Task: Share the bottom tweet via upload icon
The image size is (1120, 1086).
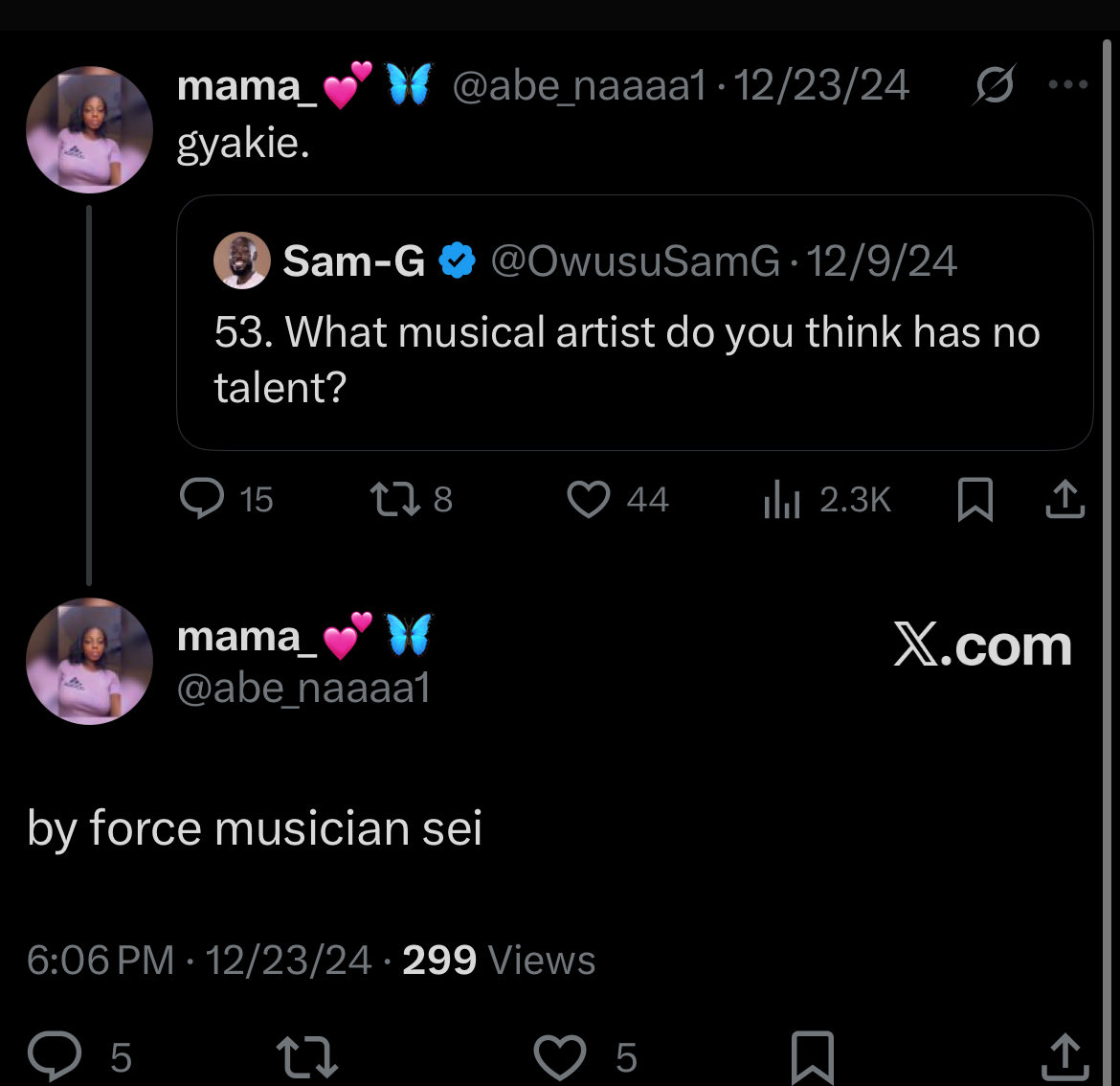Action: [x=1065, y=1056]
